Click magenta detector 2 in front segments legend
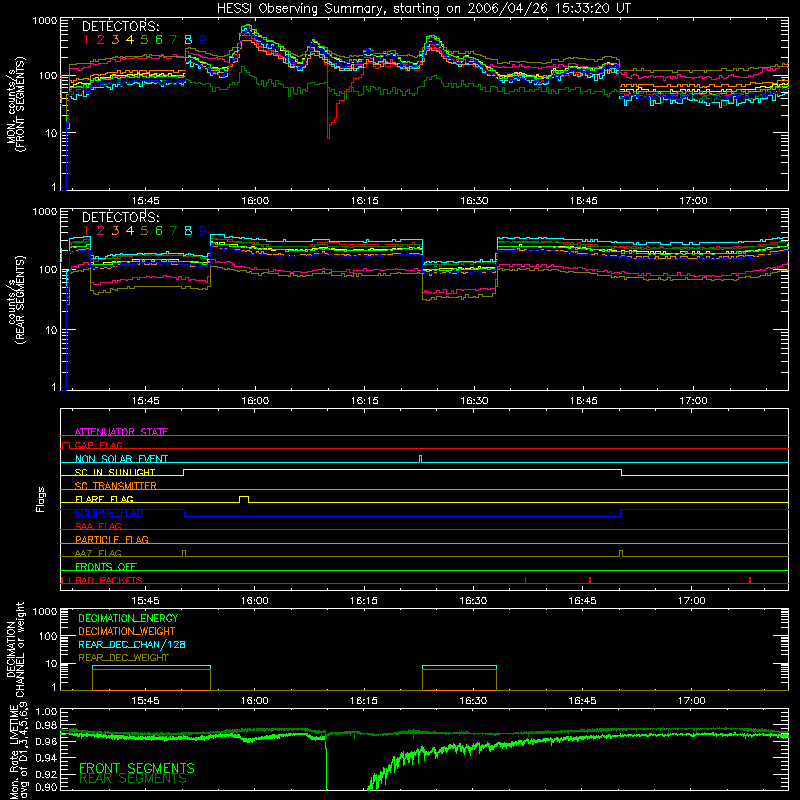 (x=101, y=39)
